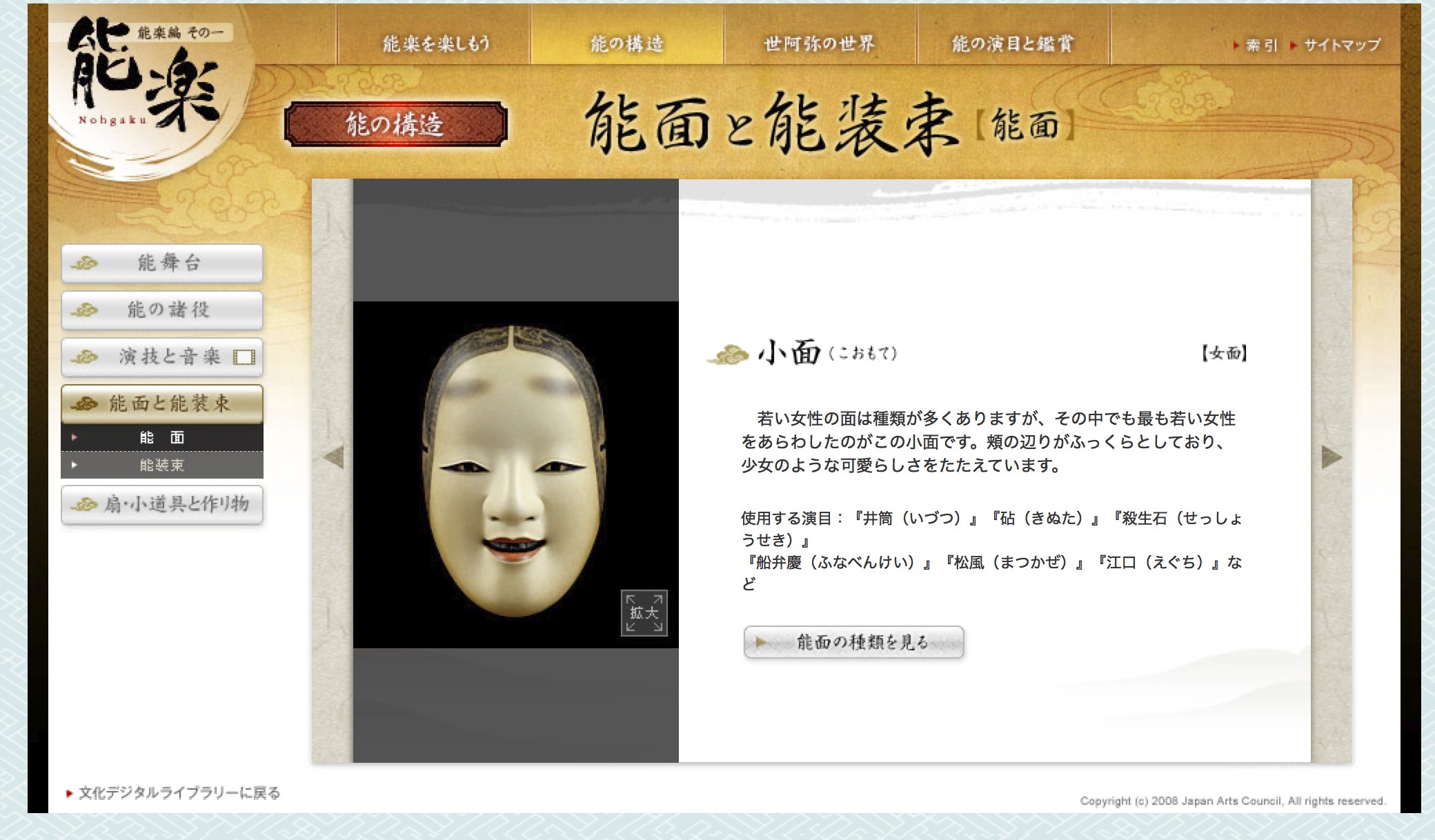Click the 【女面】 category label
The width and height of the screenshot is (1435, 840).
(1224, 353)
